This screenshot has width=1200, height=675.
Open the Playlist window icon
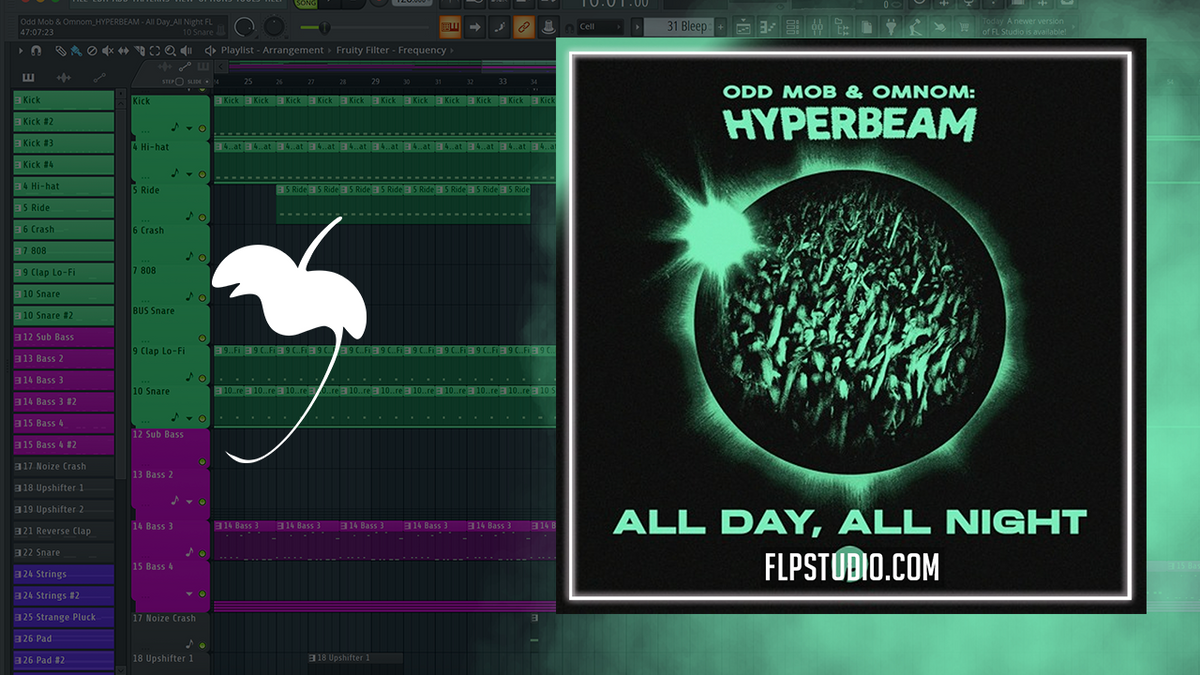[x=742, y=28]
